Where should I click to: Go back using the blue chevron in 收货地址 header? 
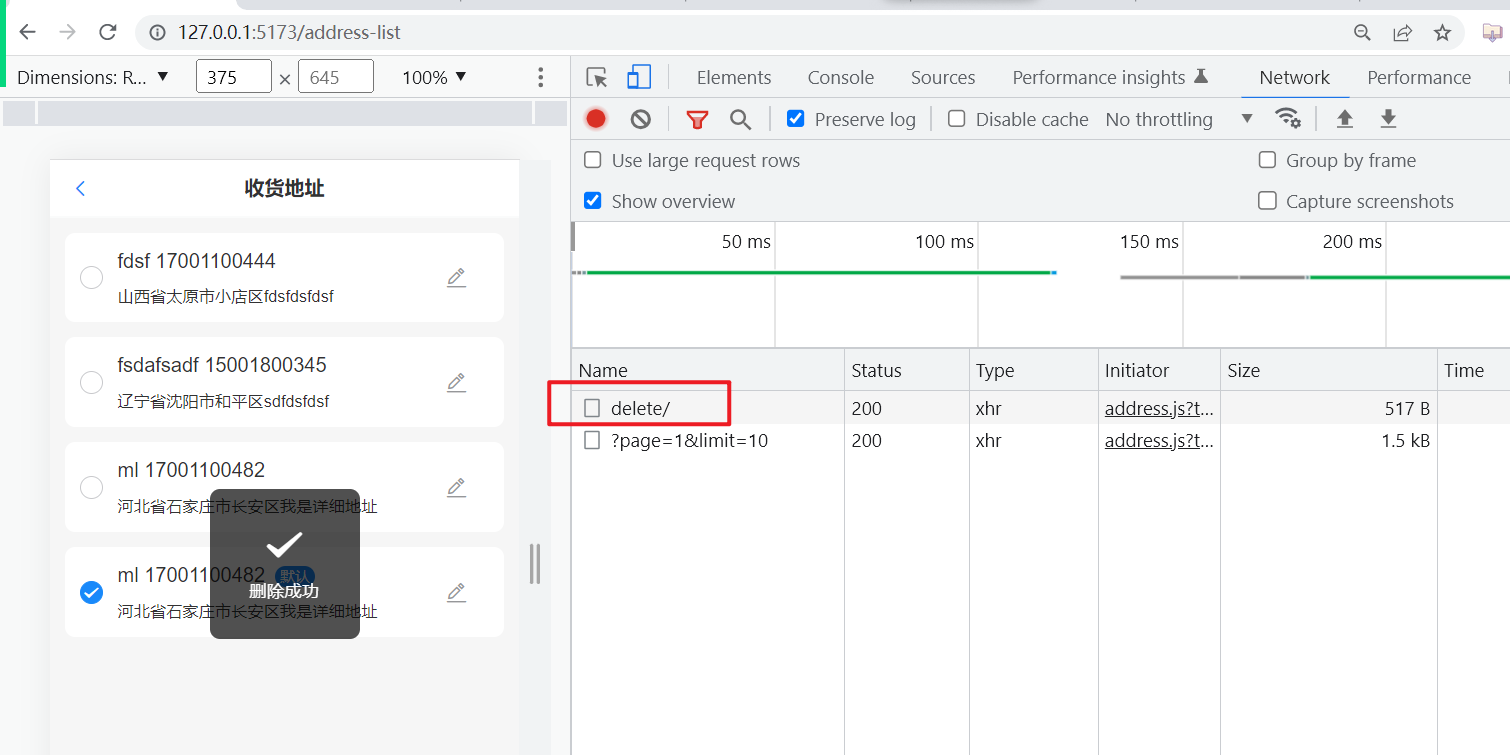pyautogui.click(x=81, y=188)
